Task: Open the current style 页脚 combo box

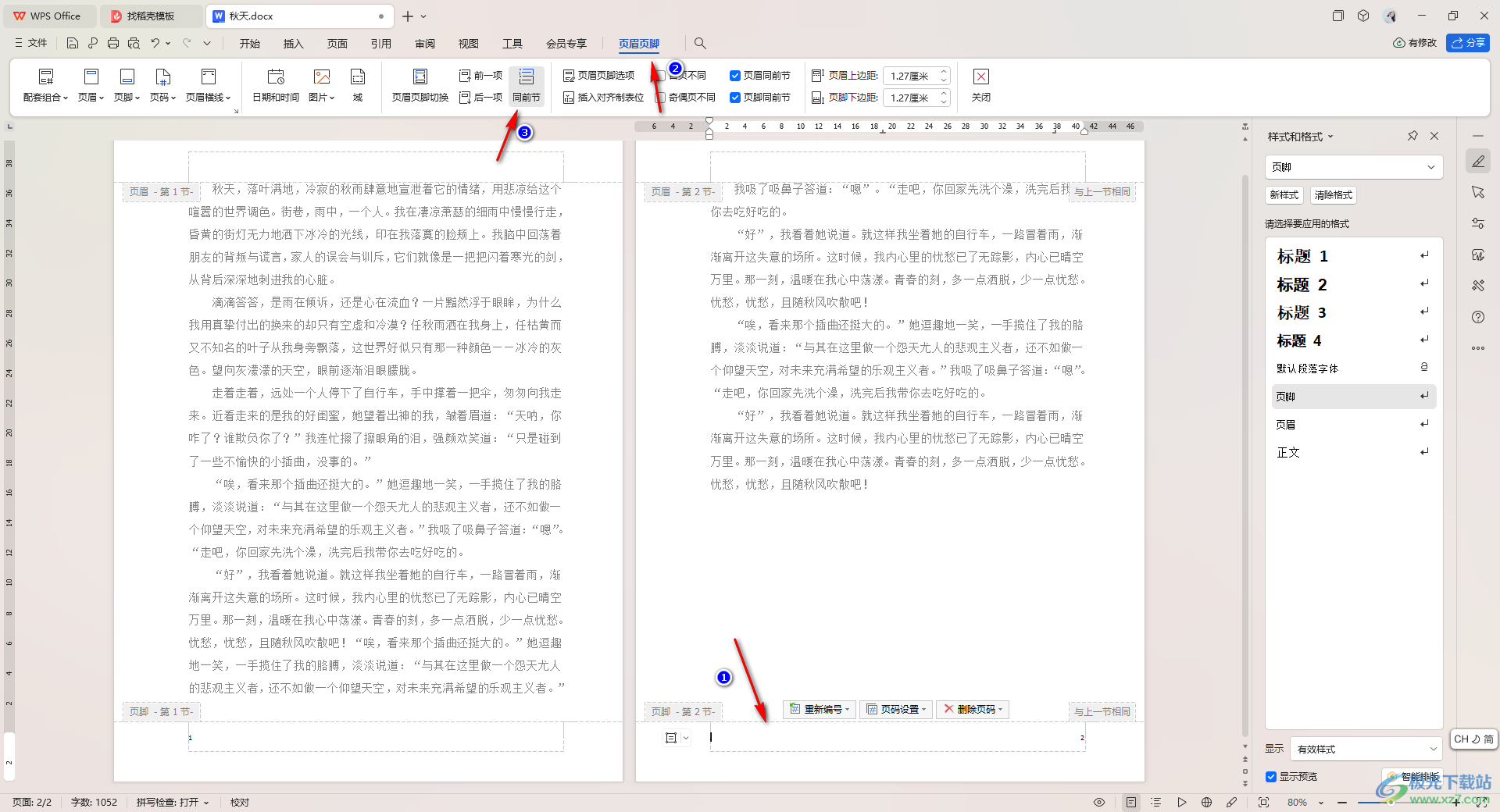Action: tap(1354, 167)
